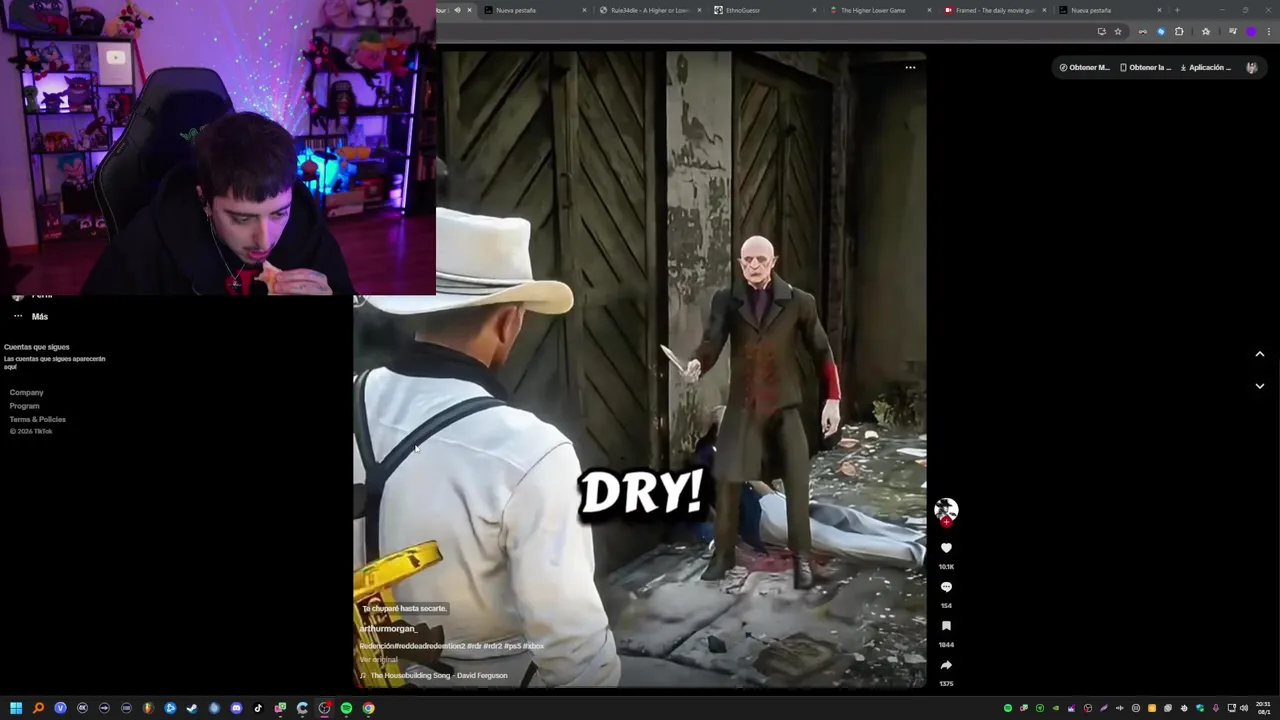Close the Rule34dle tab
This screenshot has width=1280, height=720.
[699, 10]
